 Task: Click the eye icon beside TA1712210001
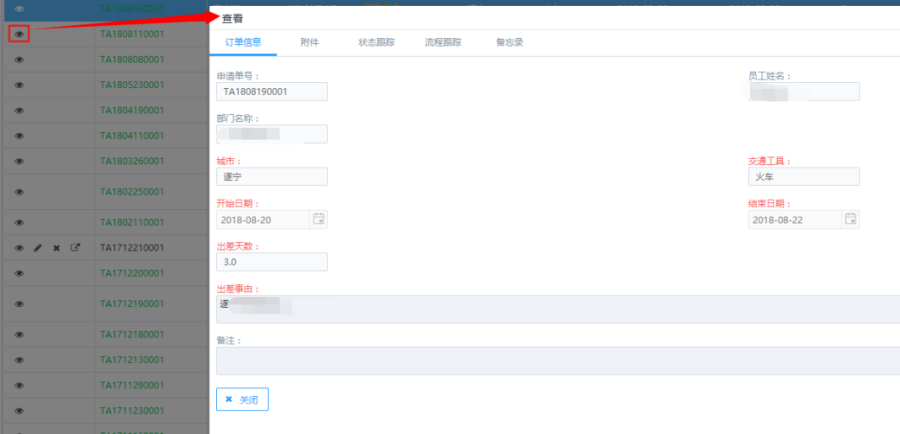tap(19, 247)
